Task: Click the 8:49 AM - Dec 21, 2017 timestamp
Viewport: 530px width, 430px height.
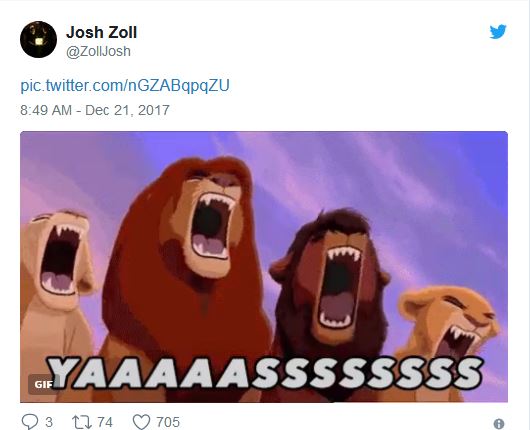Action: pos(95,110)
